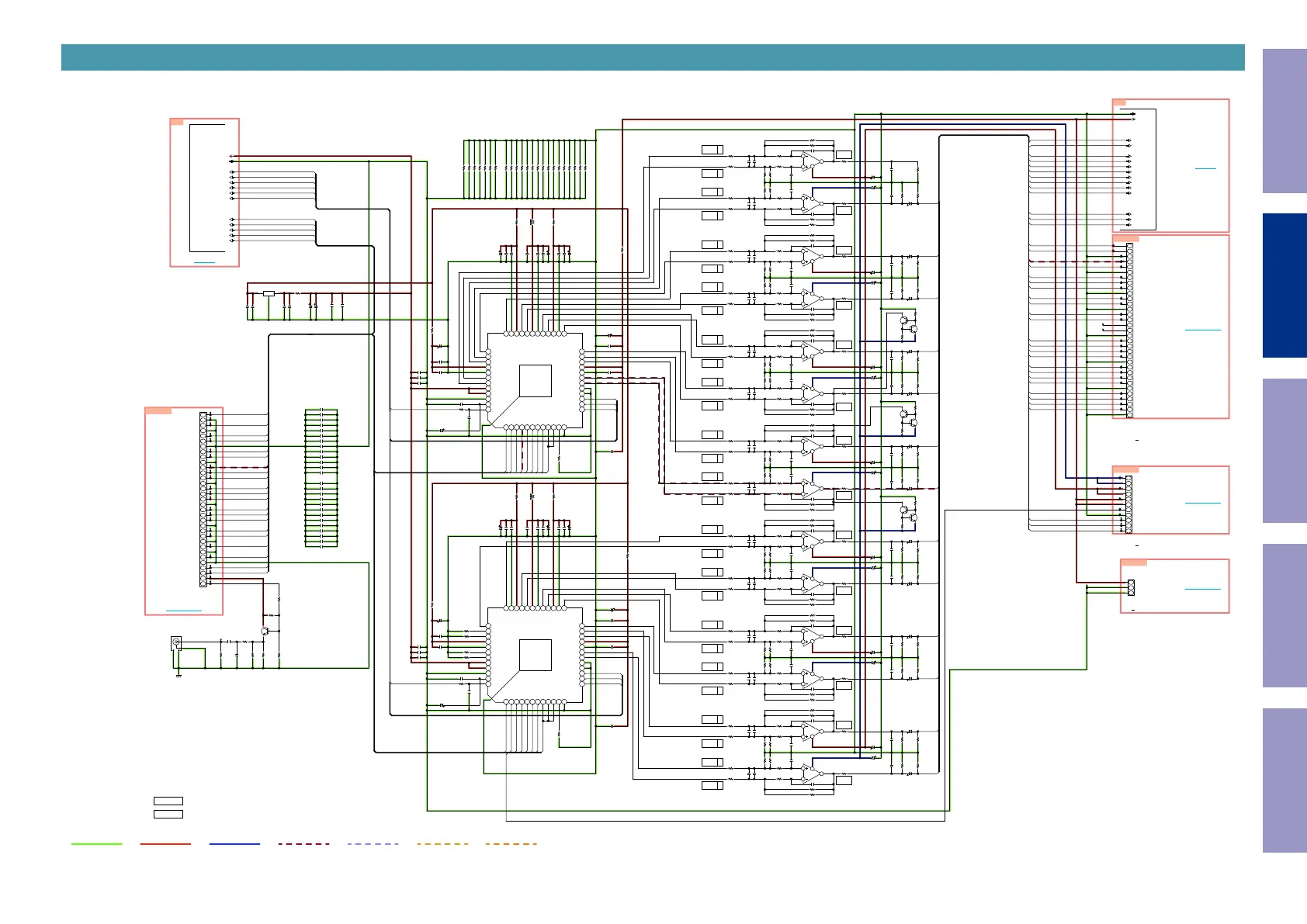
Task: Click the teal header bar at top
Action: 652,57
